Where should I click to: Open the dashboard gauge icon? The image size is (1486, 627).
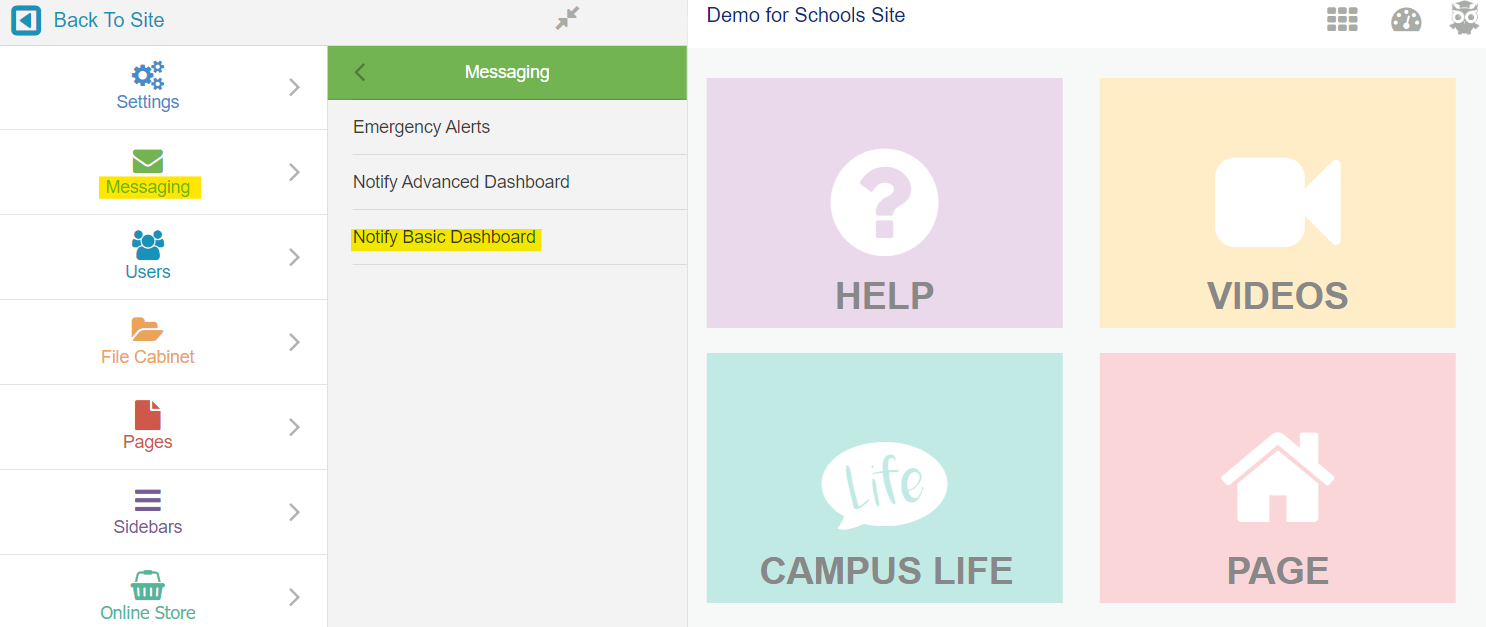(1406, 20)
